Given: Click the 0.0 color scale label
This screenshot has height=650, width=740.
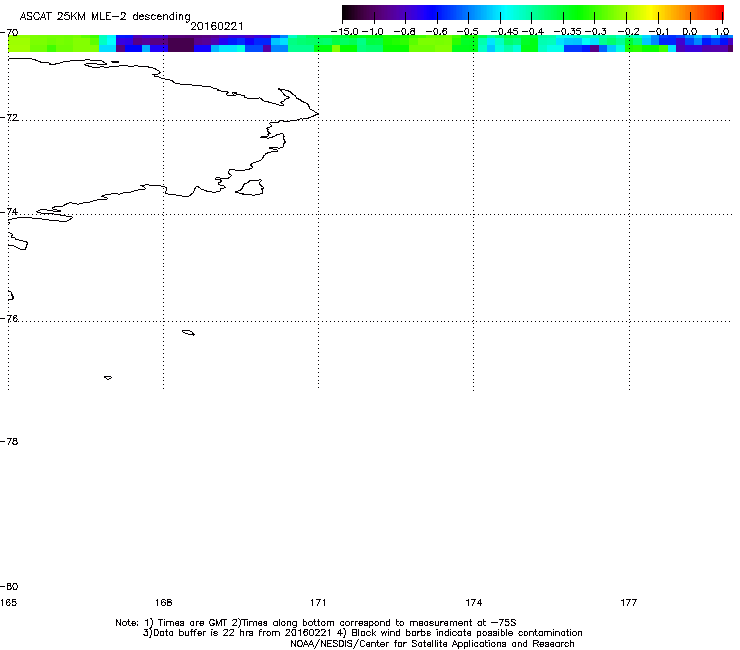Looking at the screenshot, I should [690, 32].
